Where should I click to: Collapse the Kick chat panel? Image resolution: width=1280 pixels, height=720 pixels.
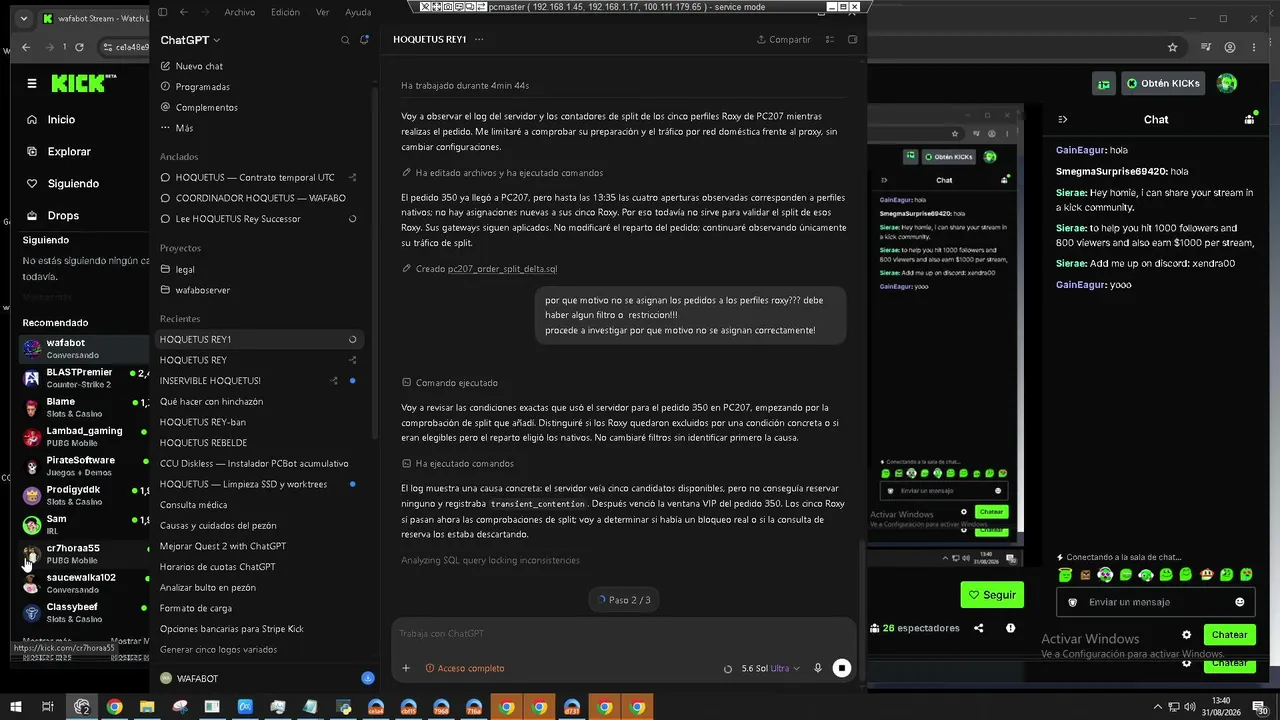(1063, 119)
